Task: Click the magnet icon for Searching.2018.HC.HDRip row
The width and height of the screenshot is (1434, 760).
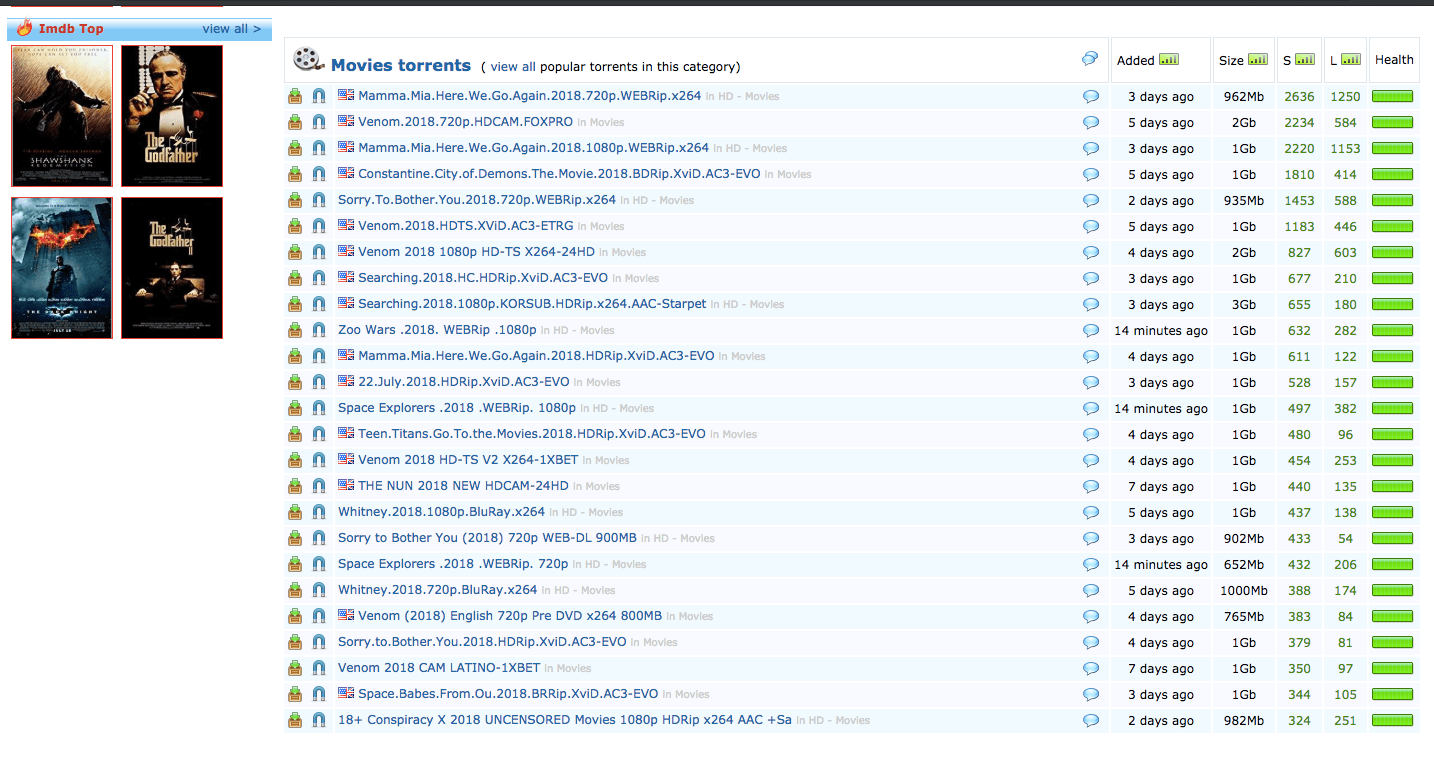Action: coord(319,278)
